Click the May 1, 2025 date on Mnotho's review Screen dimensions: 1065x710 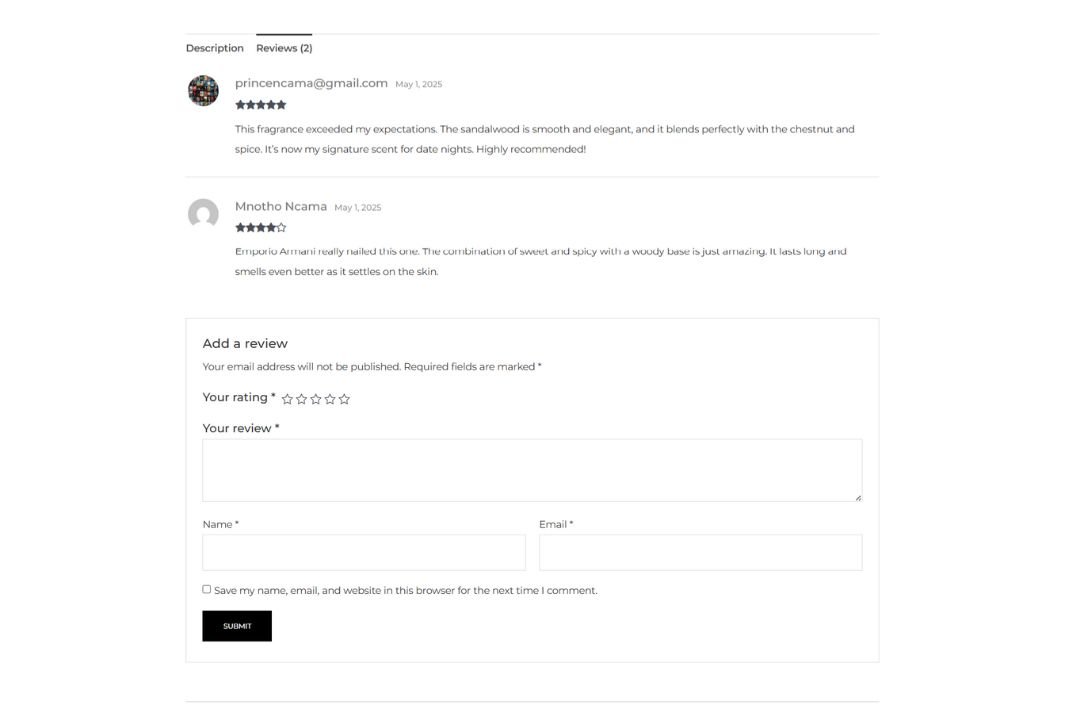[357, 207]
